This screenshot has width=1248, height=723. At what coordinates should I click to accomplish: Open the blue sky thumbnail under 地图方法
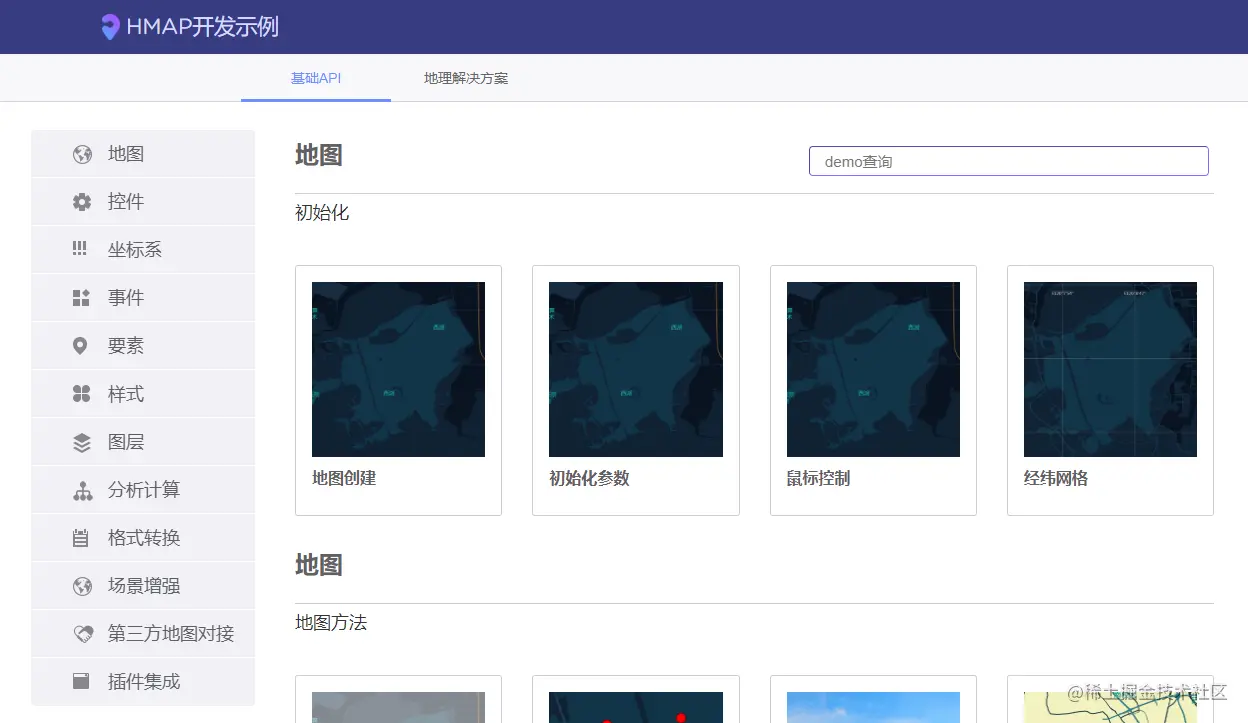click(x=873, y=707)
